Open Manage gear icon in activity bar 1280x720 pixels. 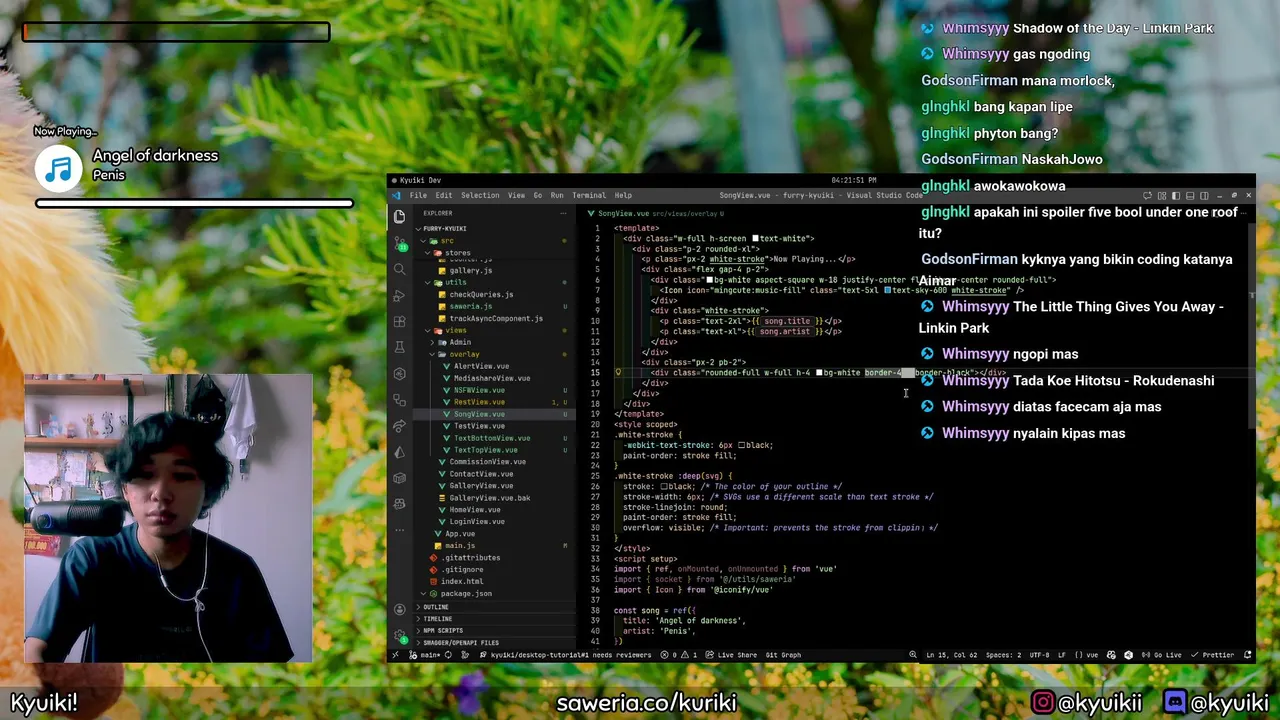399,635
